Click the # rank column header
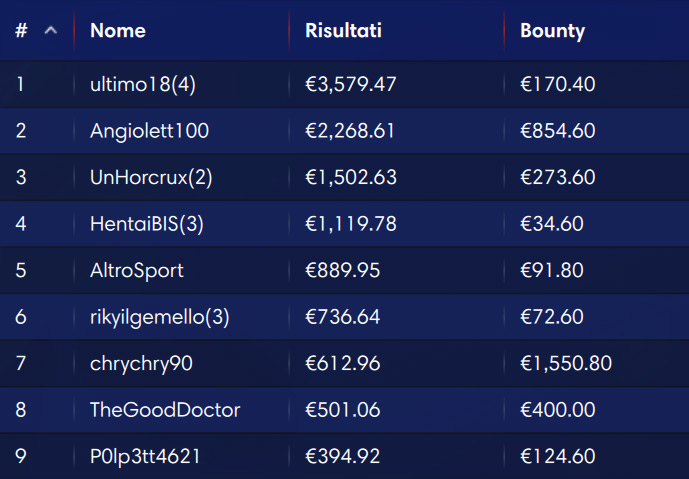 [21, 31]
